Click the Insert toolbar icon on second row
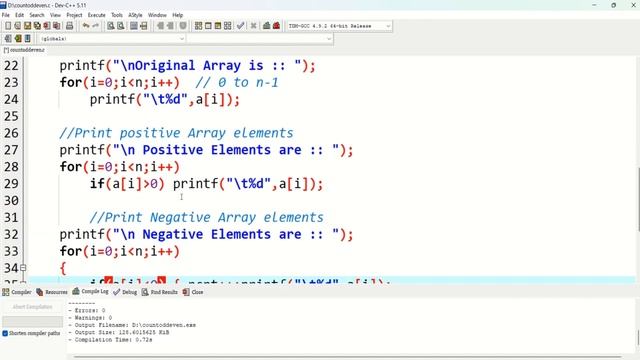Screen dimensions: 640x360 point(8,38)
